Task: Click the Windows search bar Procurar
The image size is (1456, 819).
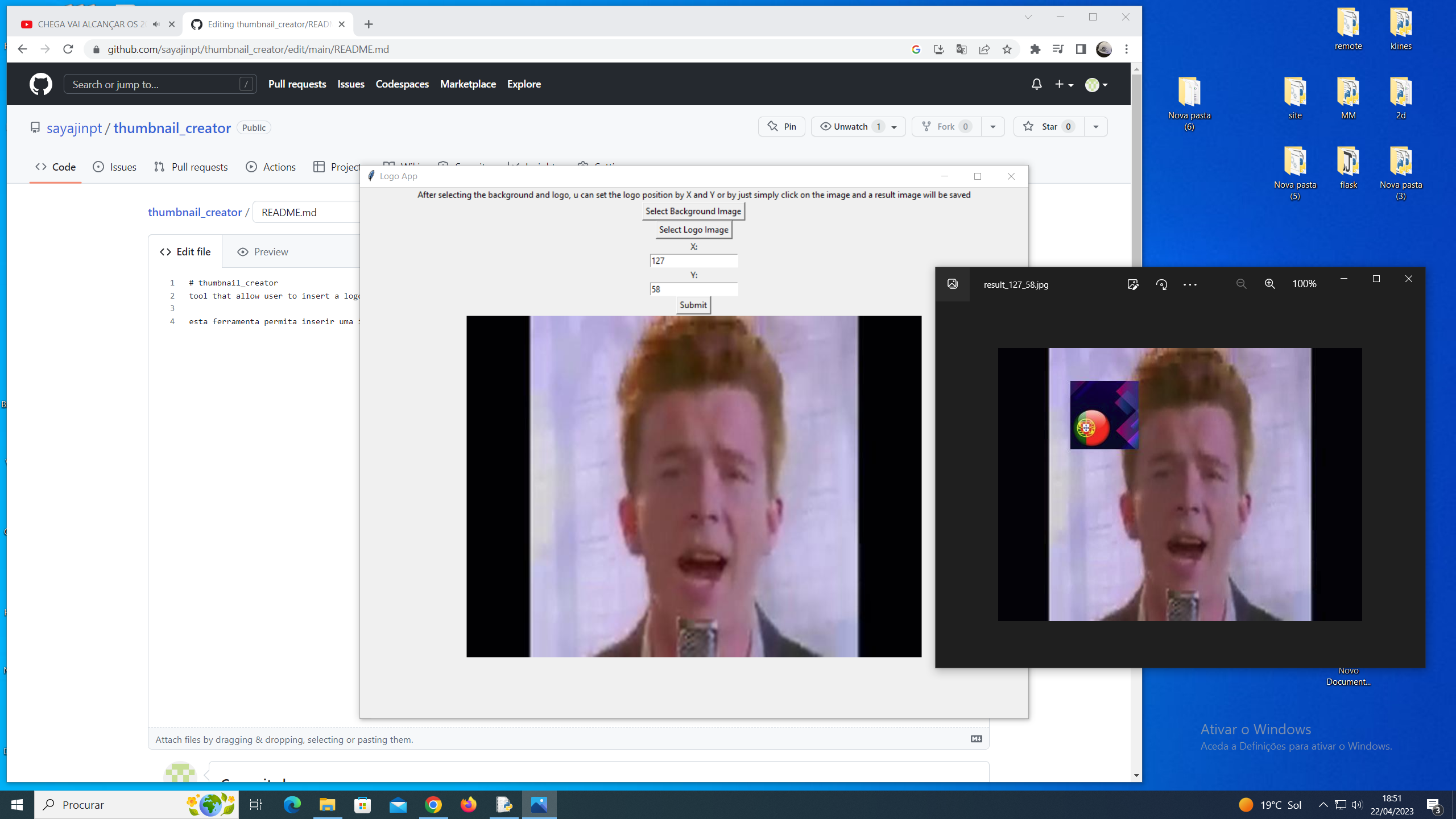Action: (136, 805)
